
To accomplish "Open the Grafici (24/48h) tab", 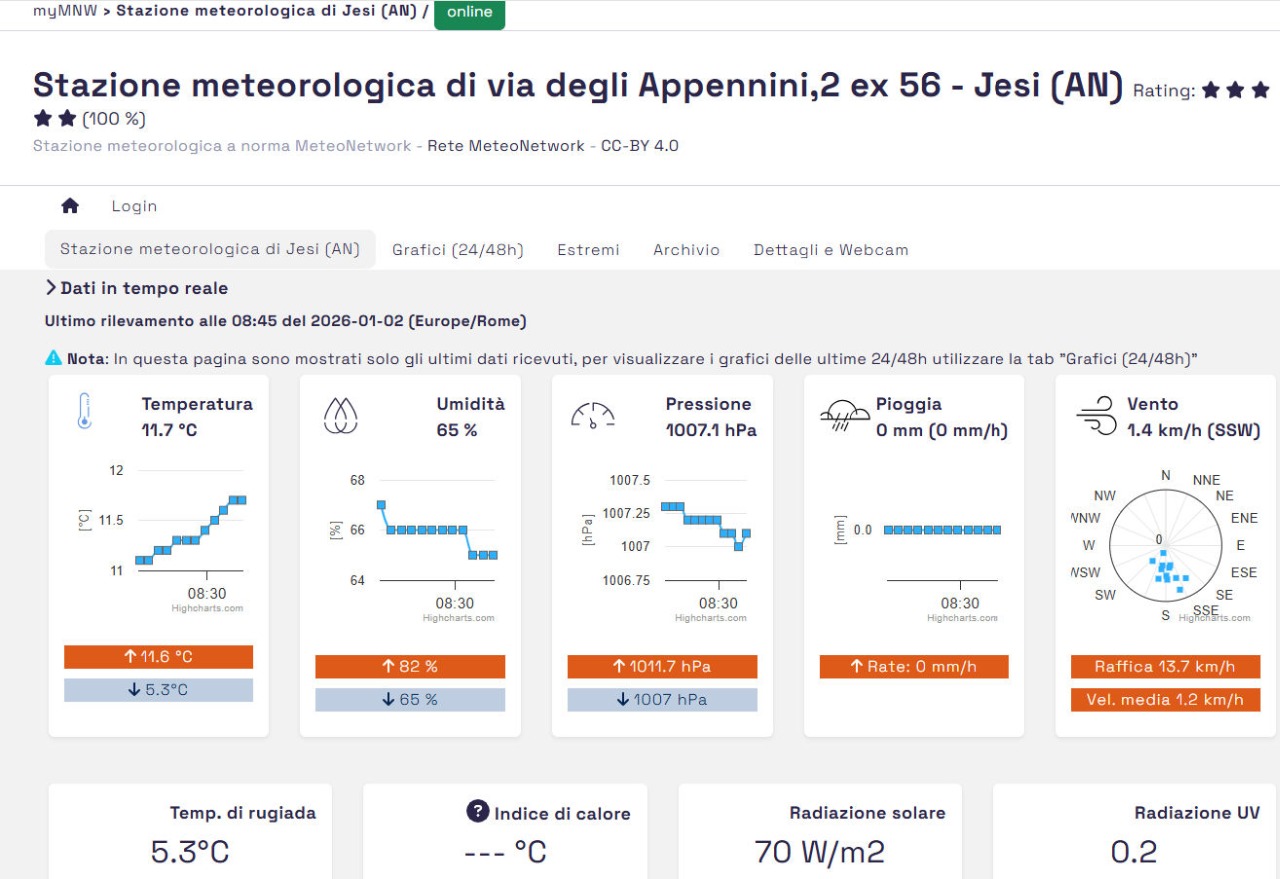I will [457, 250].
